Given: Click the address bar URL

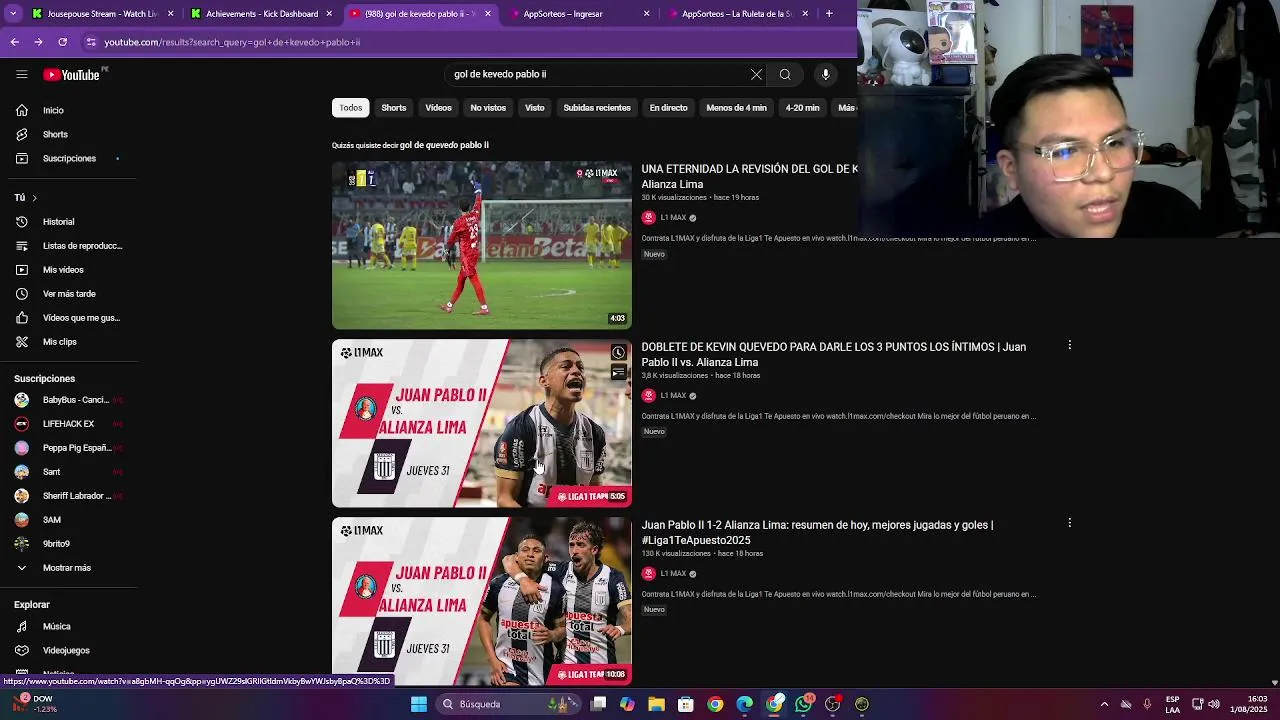Looking at the screenshot, I should (232, 42).
